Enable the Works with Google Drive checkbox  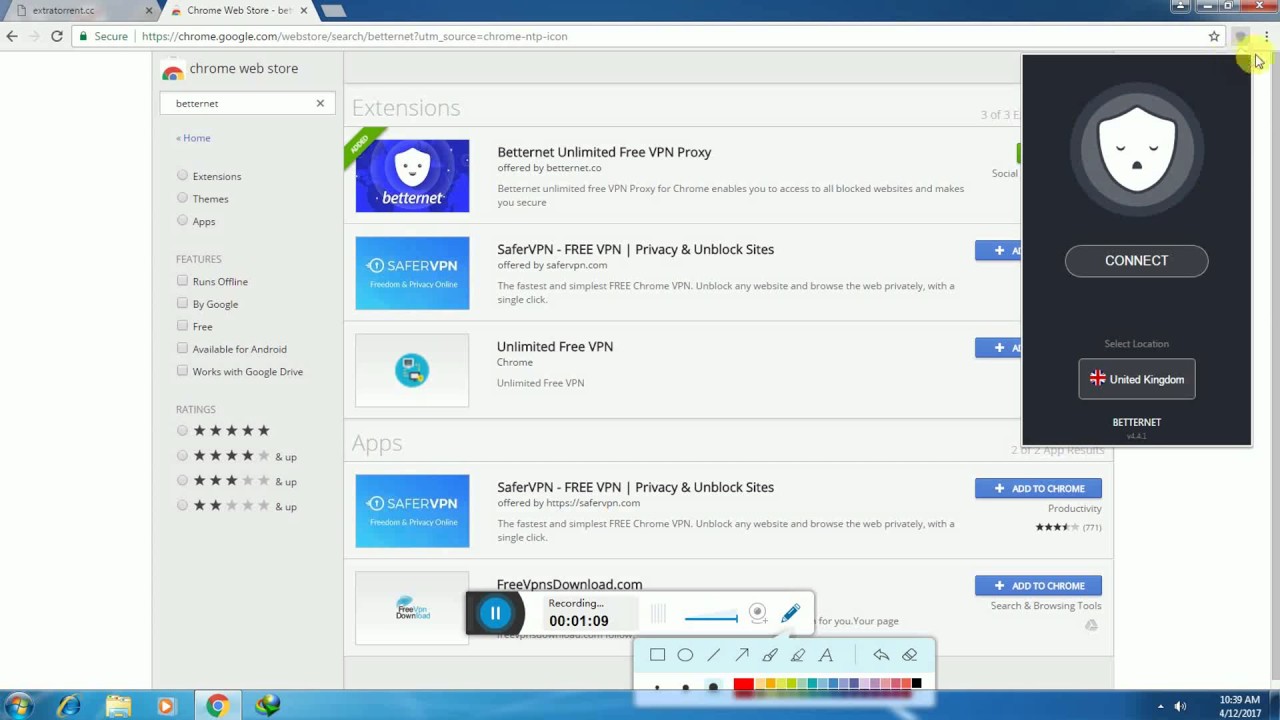coord(182,371)
